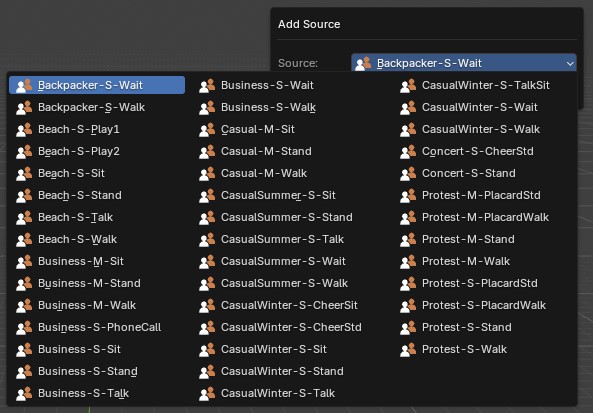Pick the CasualWinter-S-Wait entry
The height and width of the screenshot is (413, 593).
tap(485, 107)
